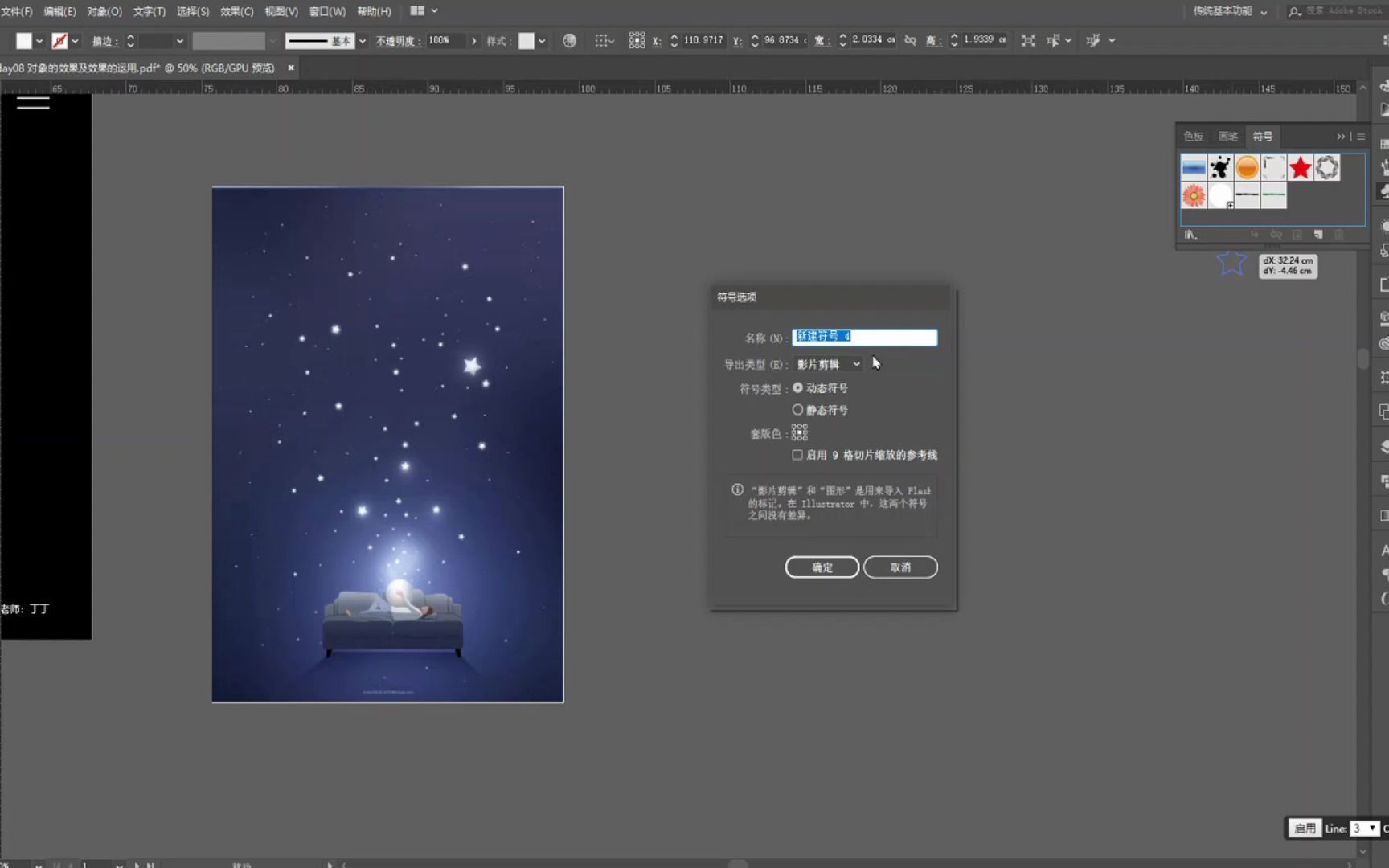
Task: Select the pink flower symbol
Action: [x=1194, y=195]
